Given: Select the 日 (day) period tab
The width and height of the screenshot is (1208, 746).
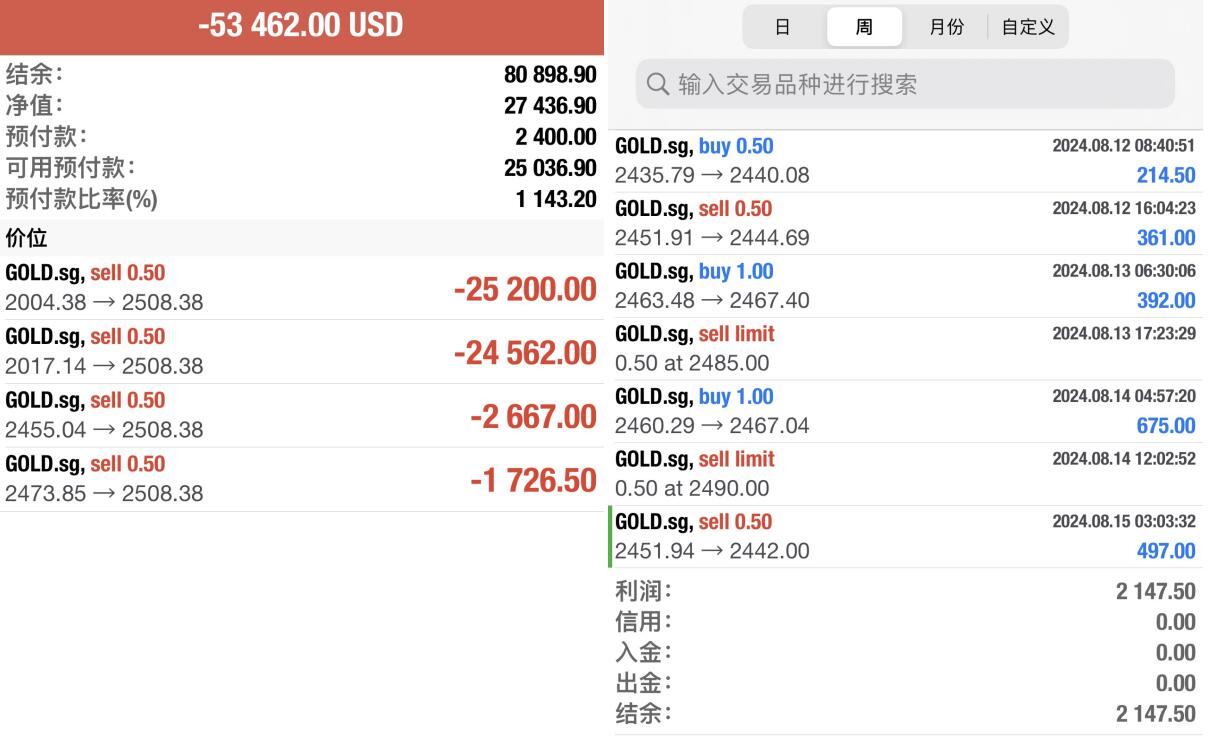Looking at the screenshot, I should (x=783, y=27).
